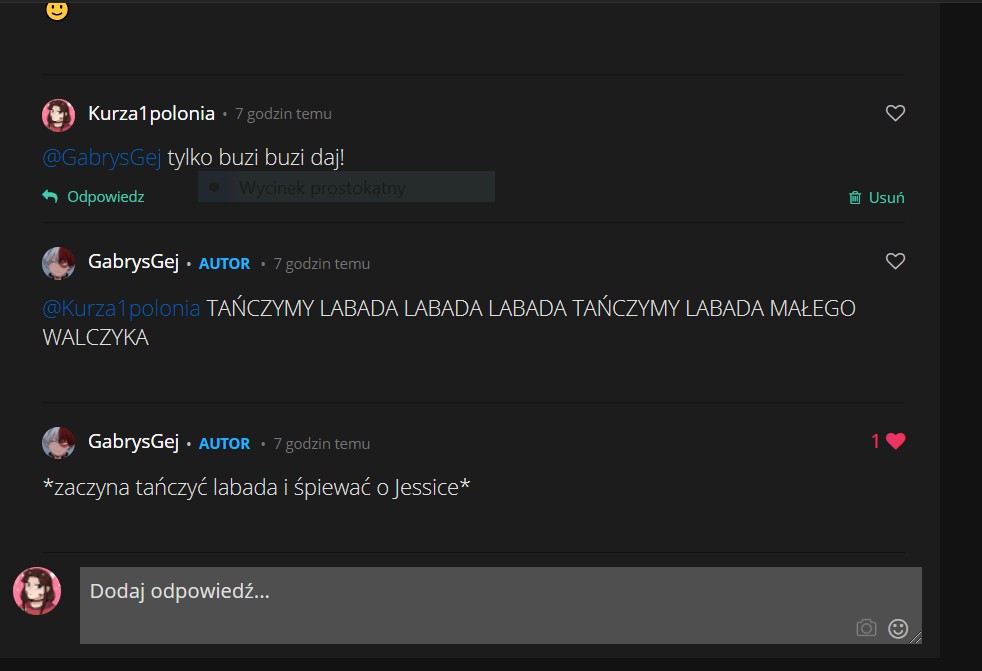Click the camera icon in the reply box
The height and width of the screenshot is (671, 982).
point(866,628)
